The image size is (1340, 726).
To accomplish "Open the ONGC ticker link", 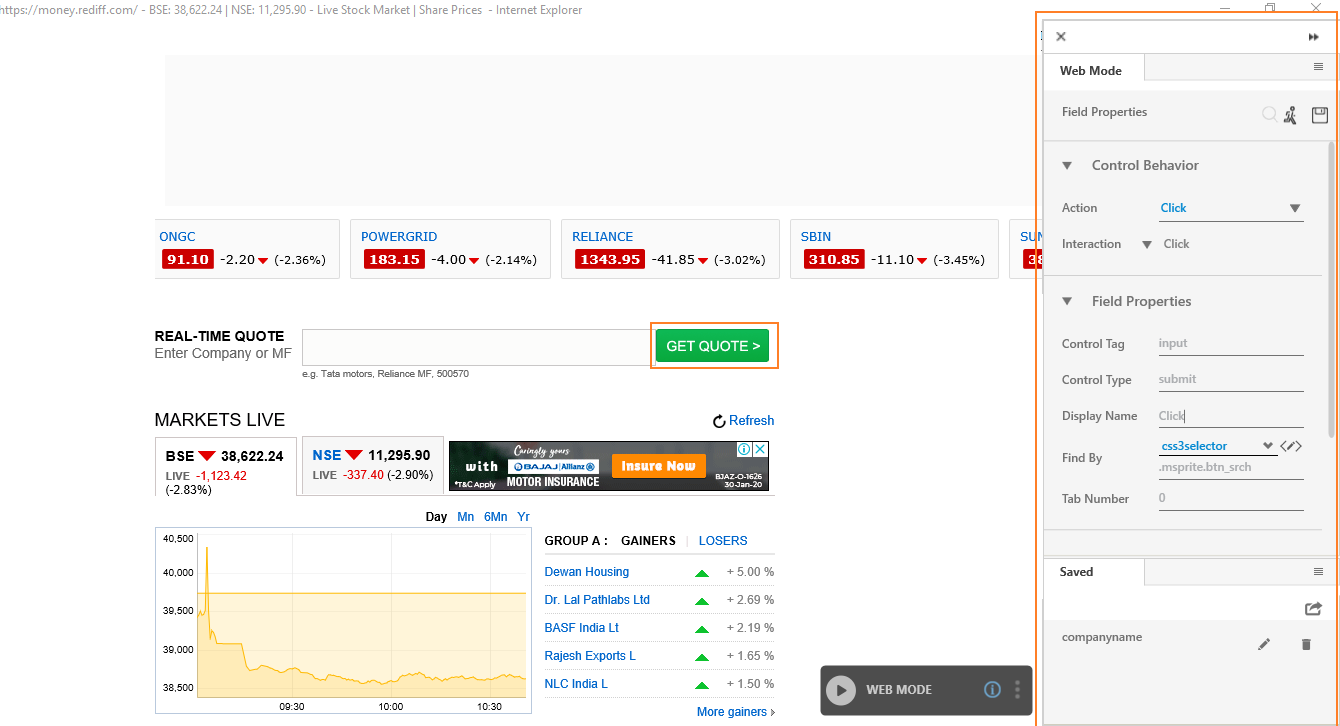I will pos(177,237).
